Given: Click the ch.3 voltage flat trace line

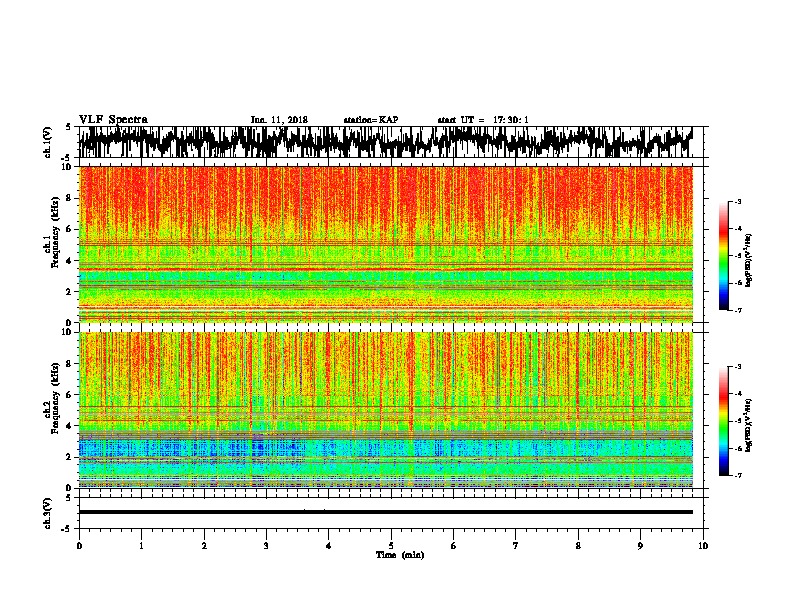Looking at the screenshot, I should [386, 512].
